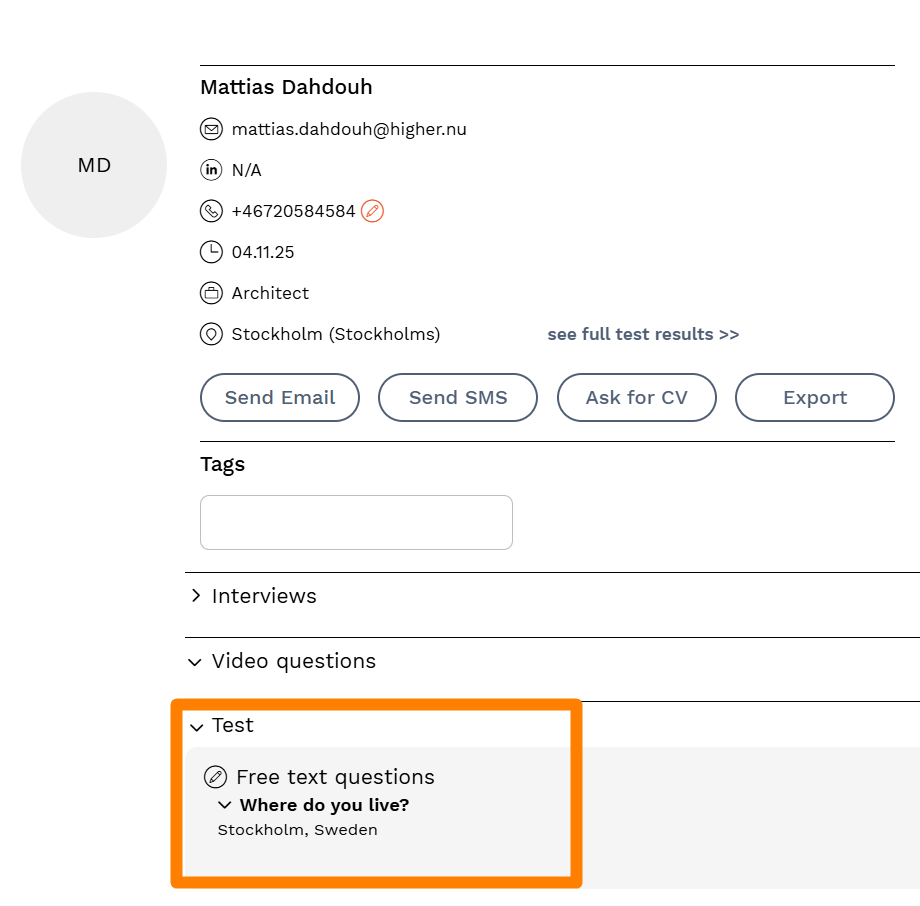Screen dimensions: 920x906
Task: Edit phone number with orange pencil icon
Action: pos(372,211)
